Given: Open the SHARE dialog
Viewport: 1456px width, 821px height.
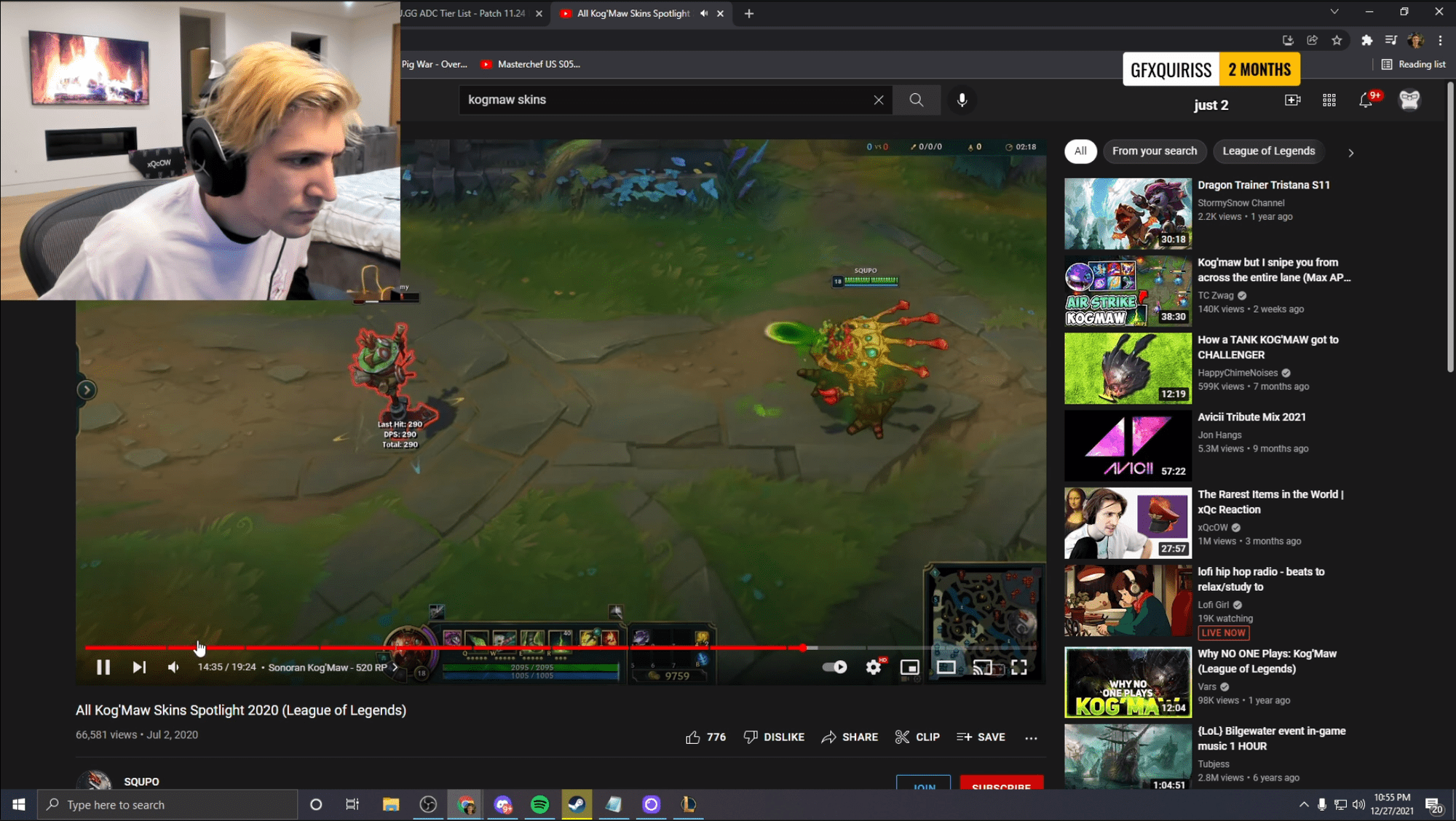Looking at the screenshot, I should [x=850, y=737].
